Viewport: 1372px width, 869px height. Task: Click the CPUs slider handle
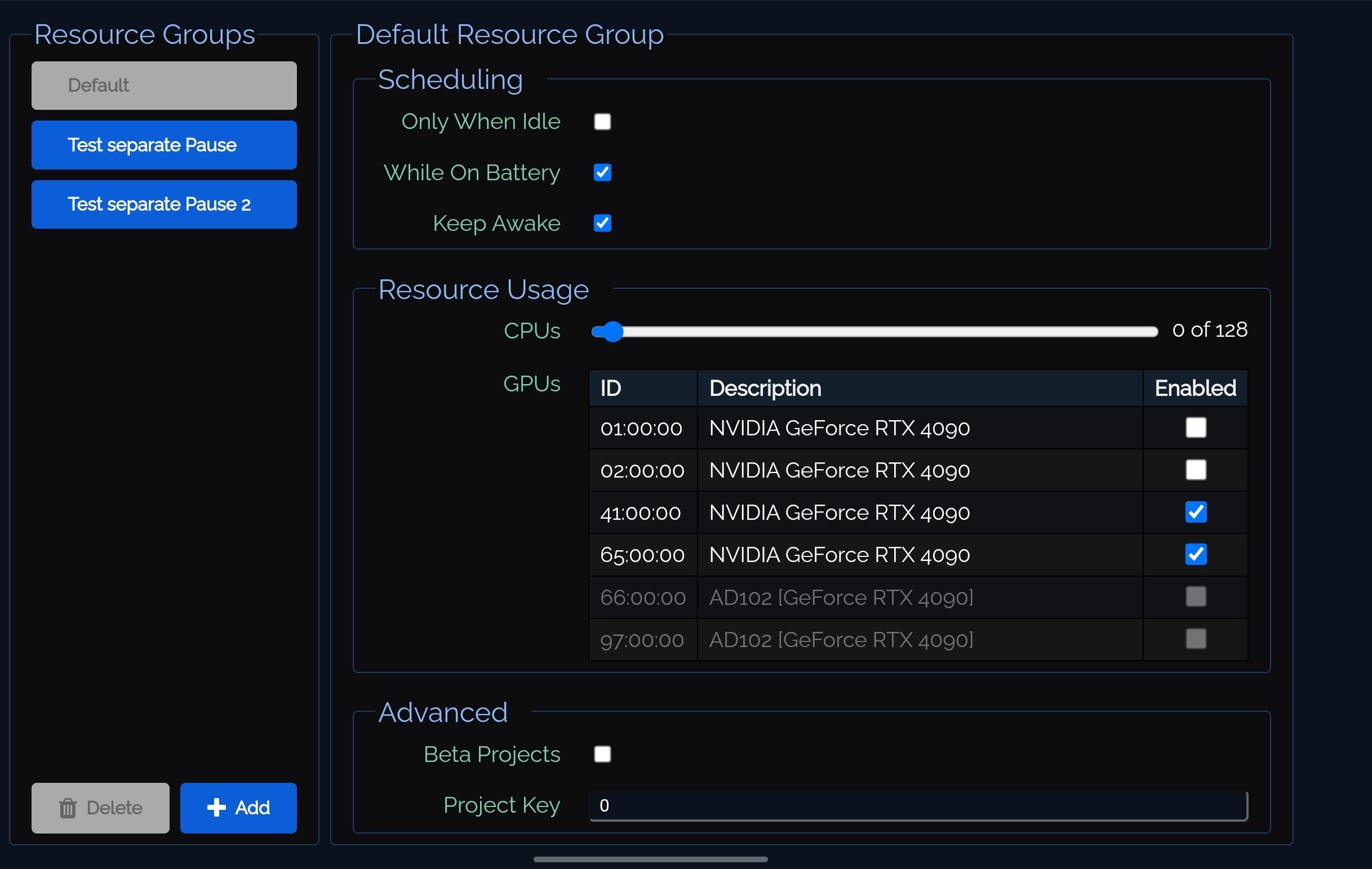point(612,331)
